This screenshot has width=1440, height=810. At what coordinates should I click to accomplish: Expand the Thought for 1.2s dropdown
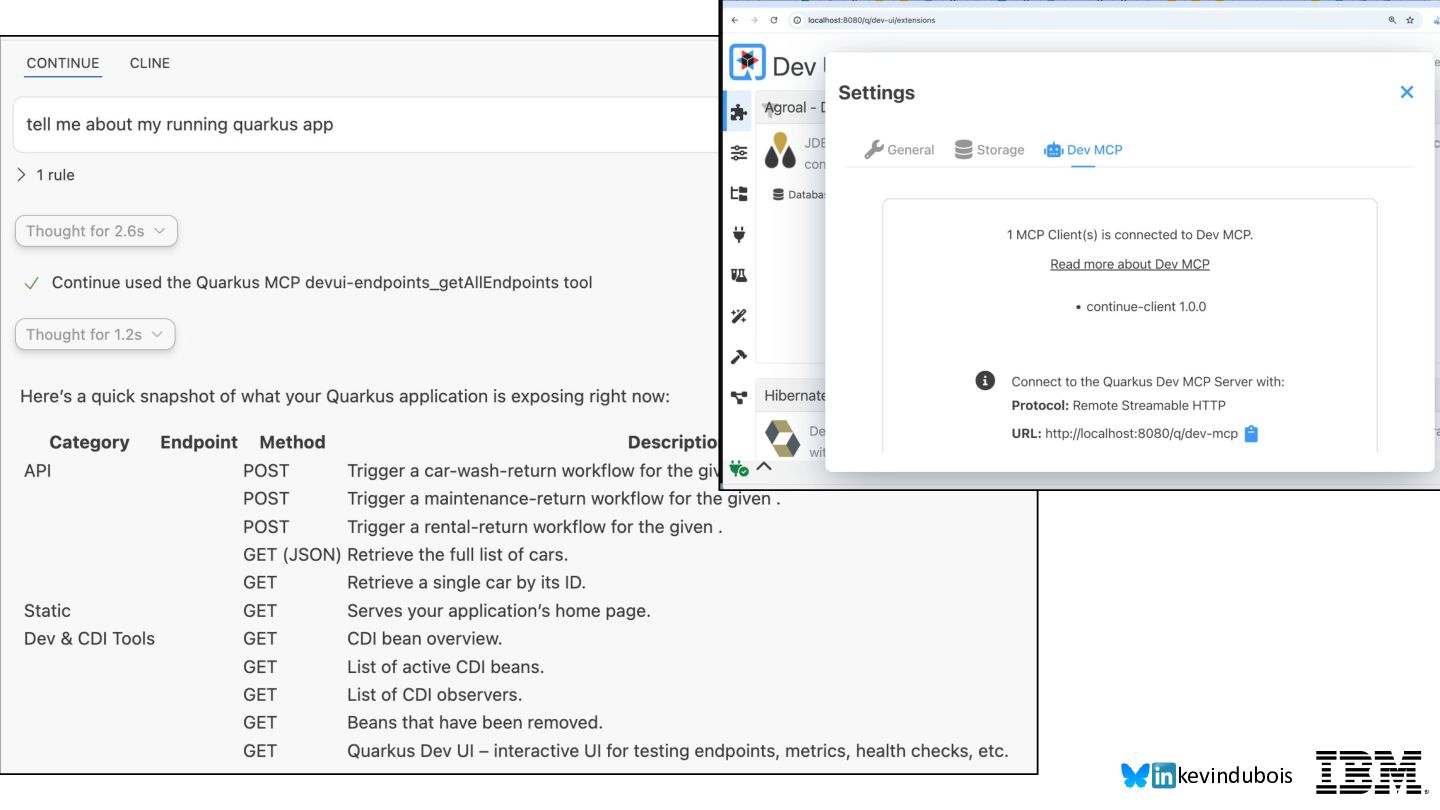pos(95,335)
